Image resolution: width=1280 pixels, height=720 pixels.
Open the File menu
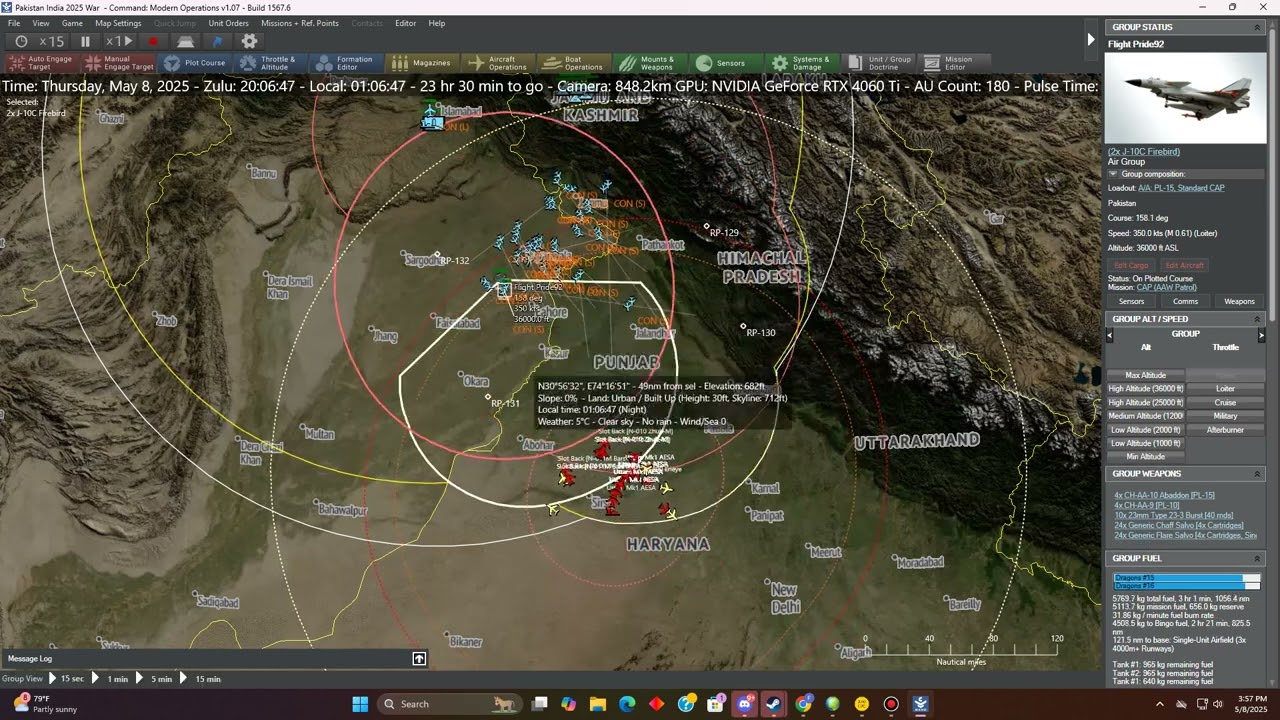14,23
